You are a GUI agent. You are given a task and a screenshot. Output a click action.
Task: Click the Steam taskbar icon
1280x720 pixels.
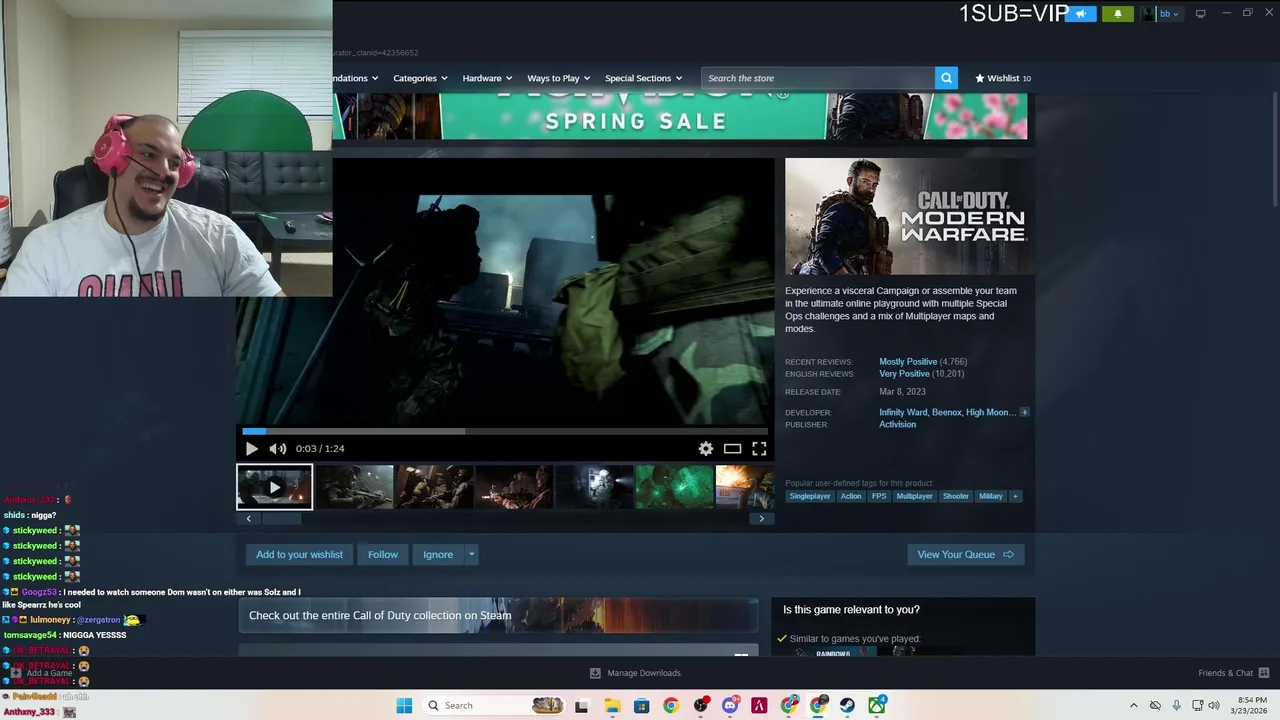pos(847,705)
